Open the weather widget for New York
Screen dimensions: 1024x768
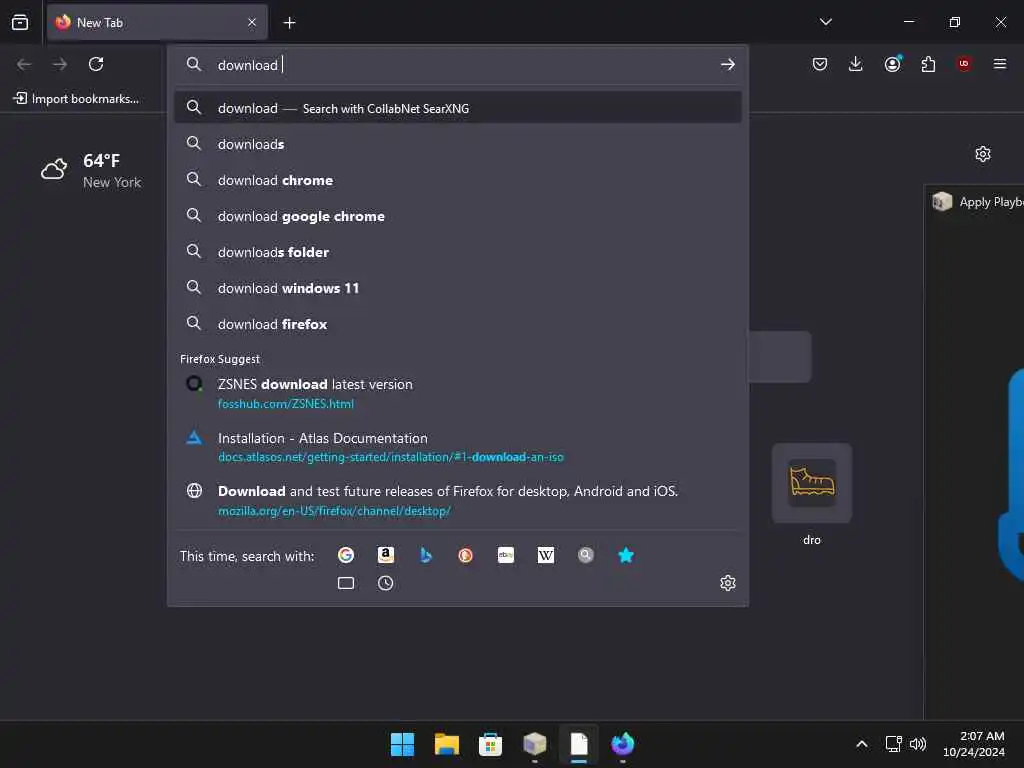[91, 170]
